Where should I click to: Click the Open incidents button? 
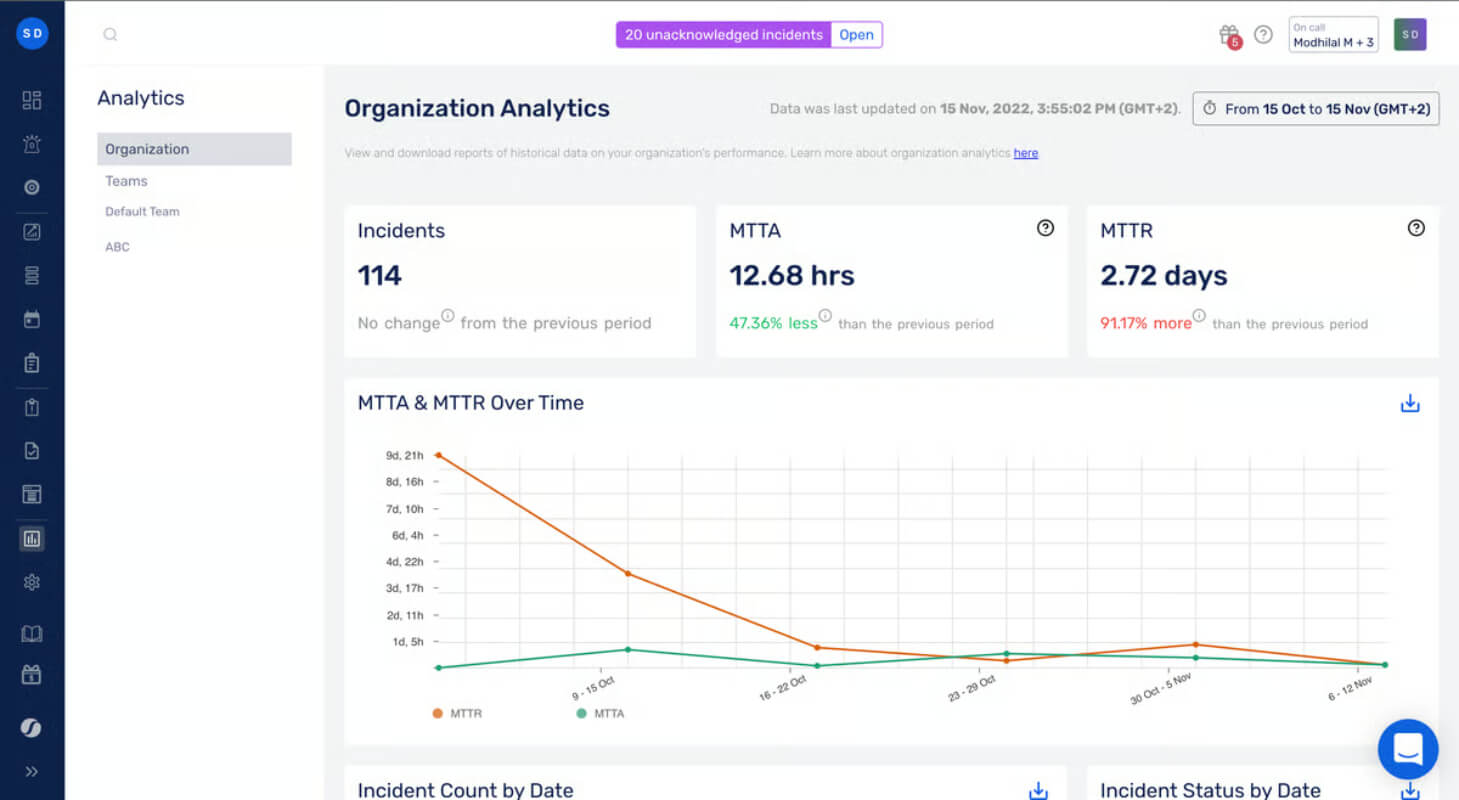(x=856, y=35)
